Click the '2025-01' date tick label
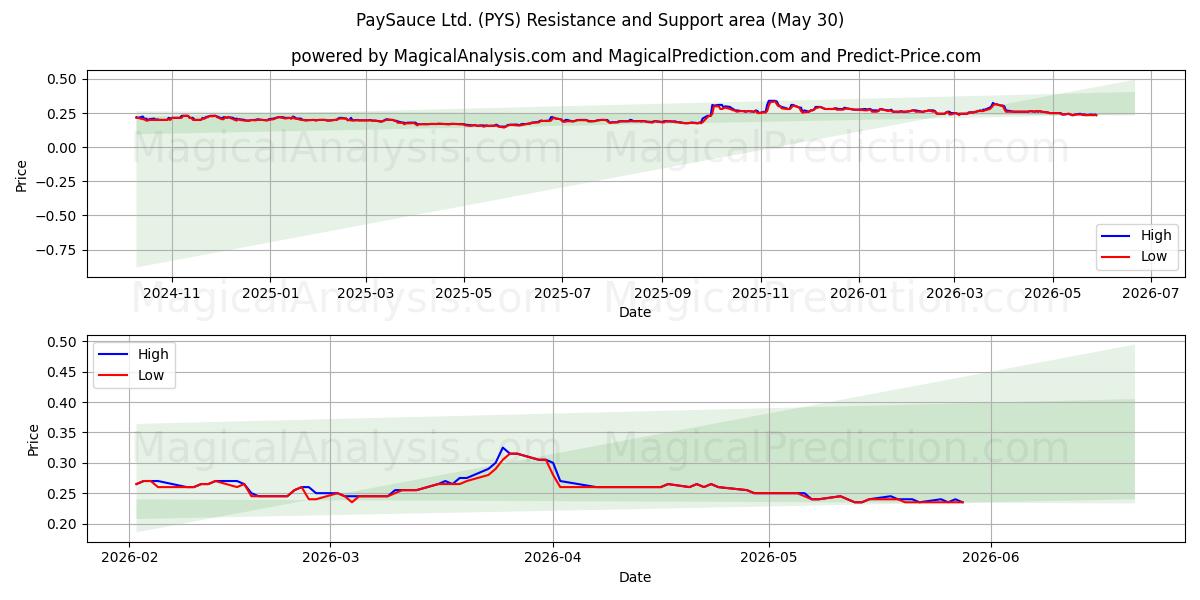This screenshot has width=1200, height=600. (270, 293)
